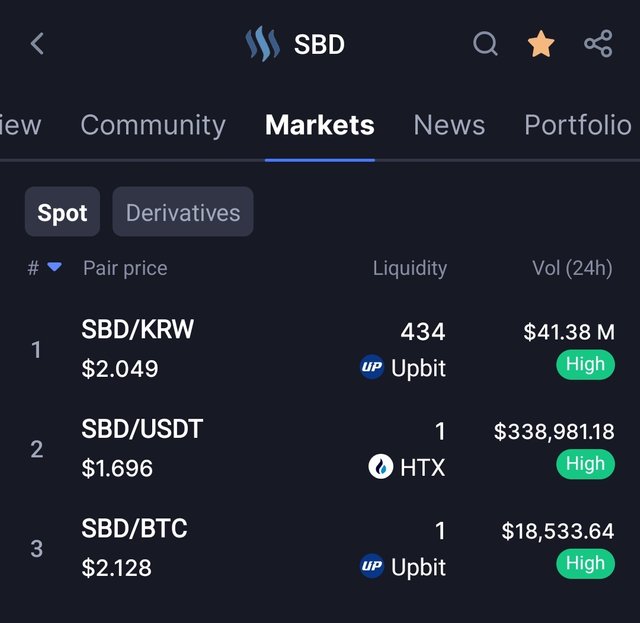Switch to the Community tab
Screen dimensions: 640x623
153,125
